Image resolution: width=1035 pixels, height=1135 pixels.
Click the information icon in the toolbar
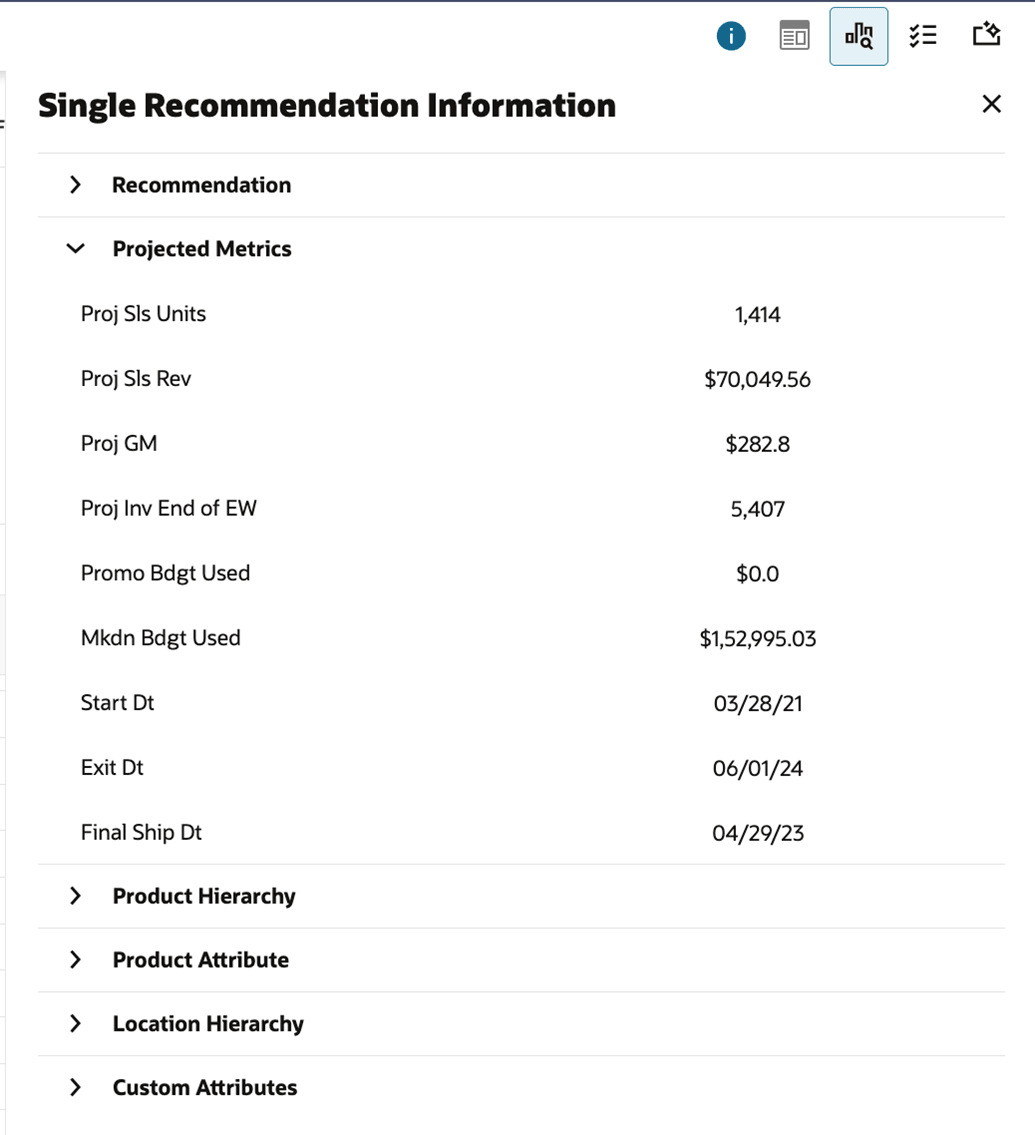click(x=731, y=35)
